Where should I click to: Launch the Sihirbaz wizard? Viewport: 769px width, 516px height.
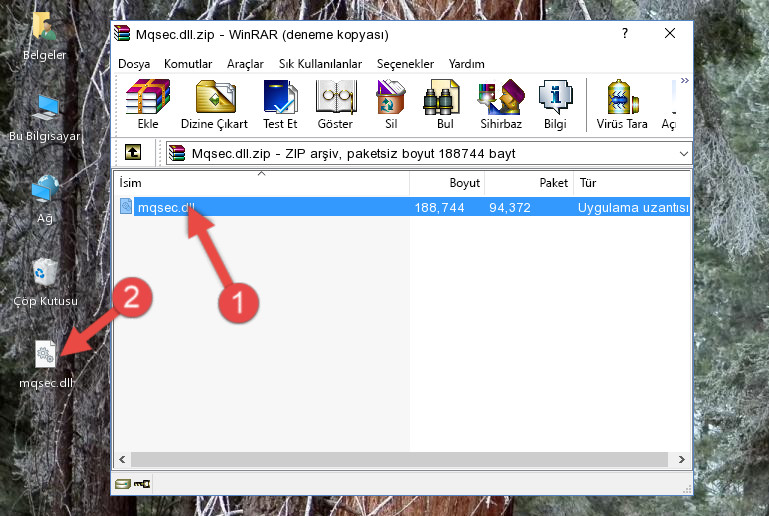pos(501,104)
